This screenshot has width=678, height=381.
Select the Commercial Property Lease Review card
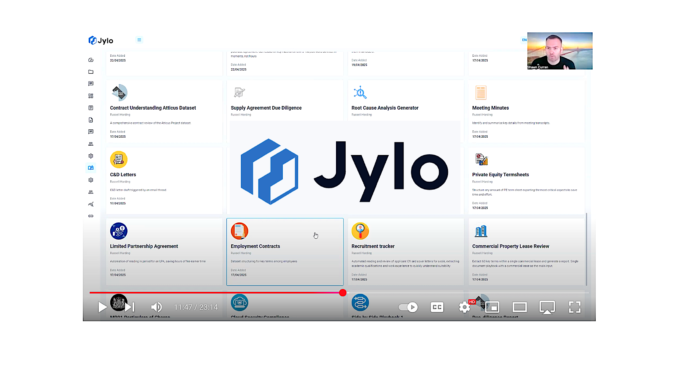(x=526, y=252)
